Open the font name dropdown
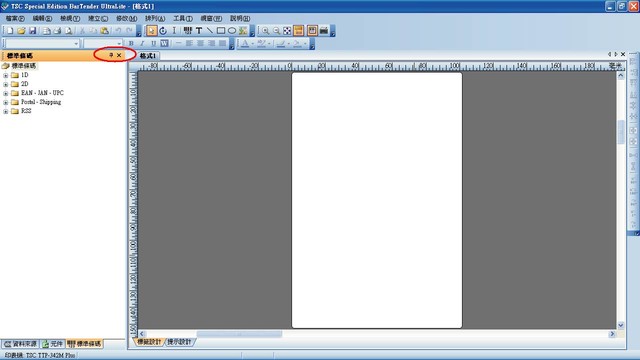This screenshot has height=360, width=640. pyautogui.click(x=76, y=43)
